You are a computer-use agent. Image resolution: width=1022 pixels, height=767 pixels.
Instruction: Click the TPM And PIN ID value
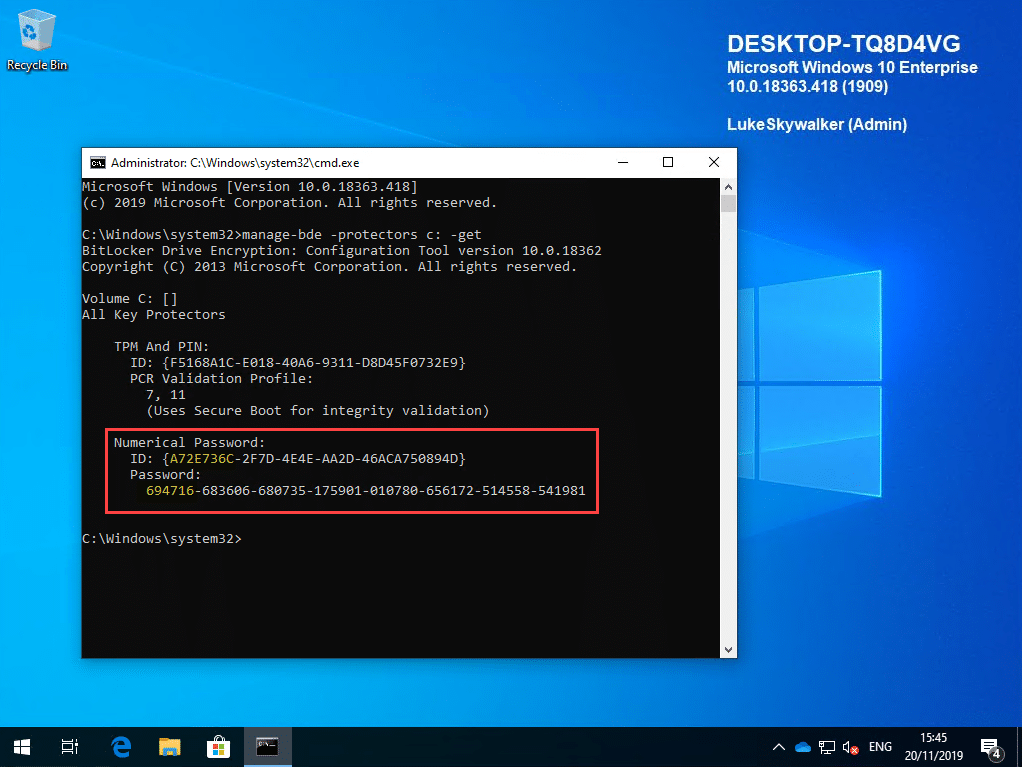click(x=314, y=362)
